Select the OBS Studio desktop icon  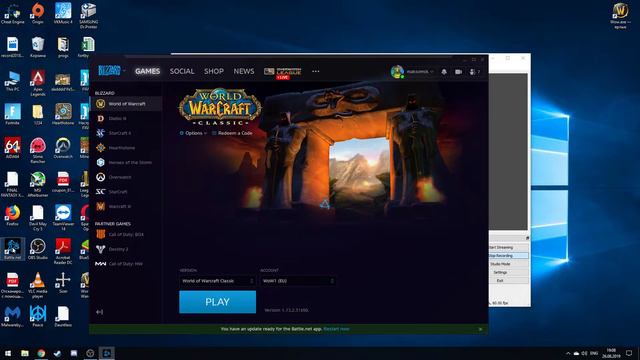point(38,249)
